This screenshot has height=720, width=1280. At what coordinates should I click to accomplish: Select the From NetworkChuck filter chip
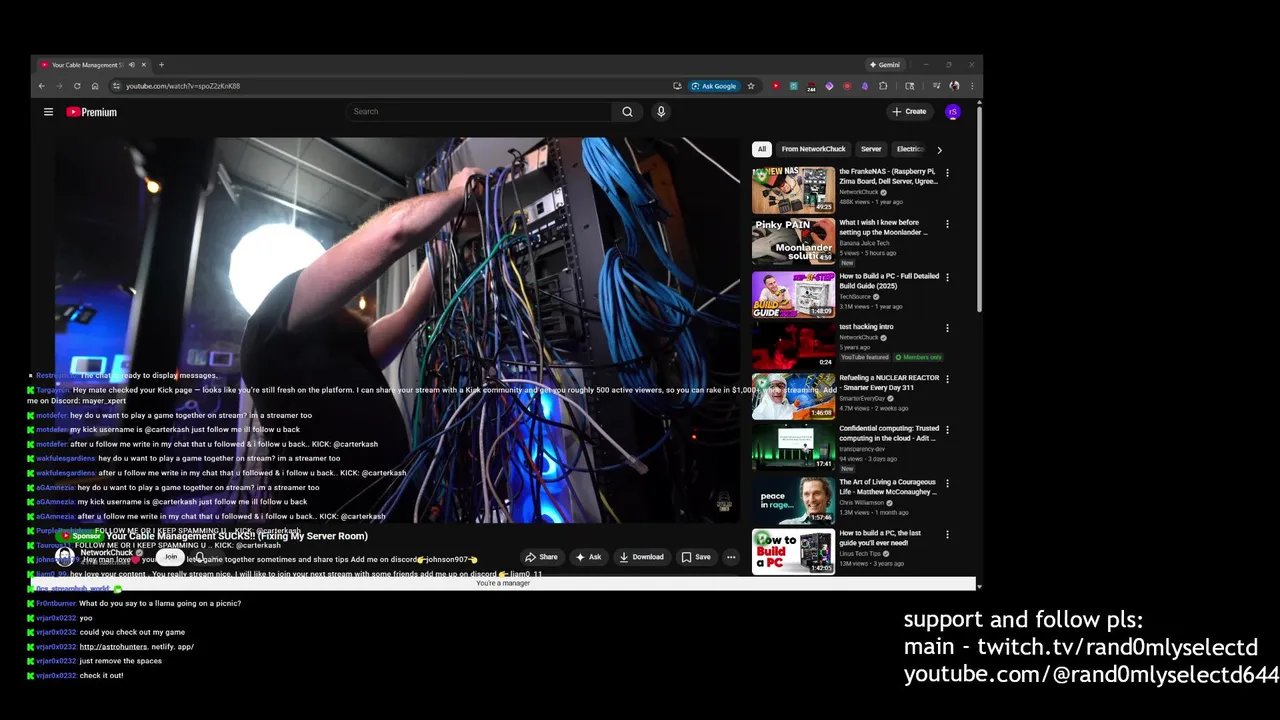pyautogui.click(x=813, y=149)
